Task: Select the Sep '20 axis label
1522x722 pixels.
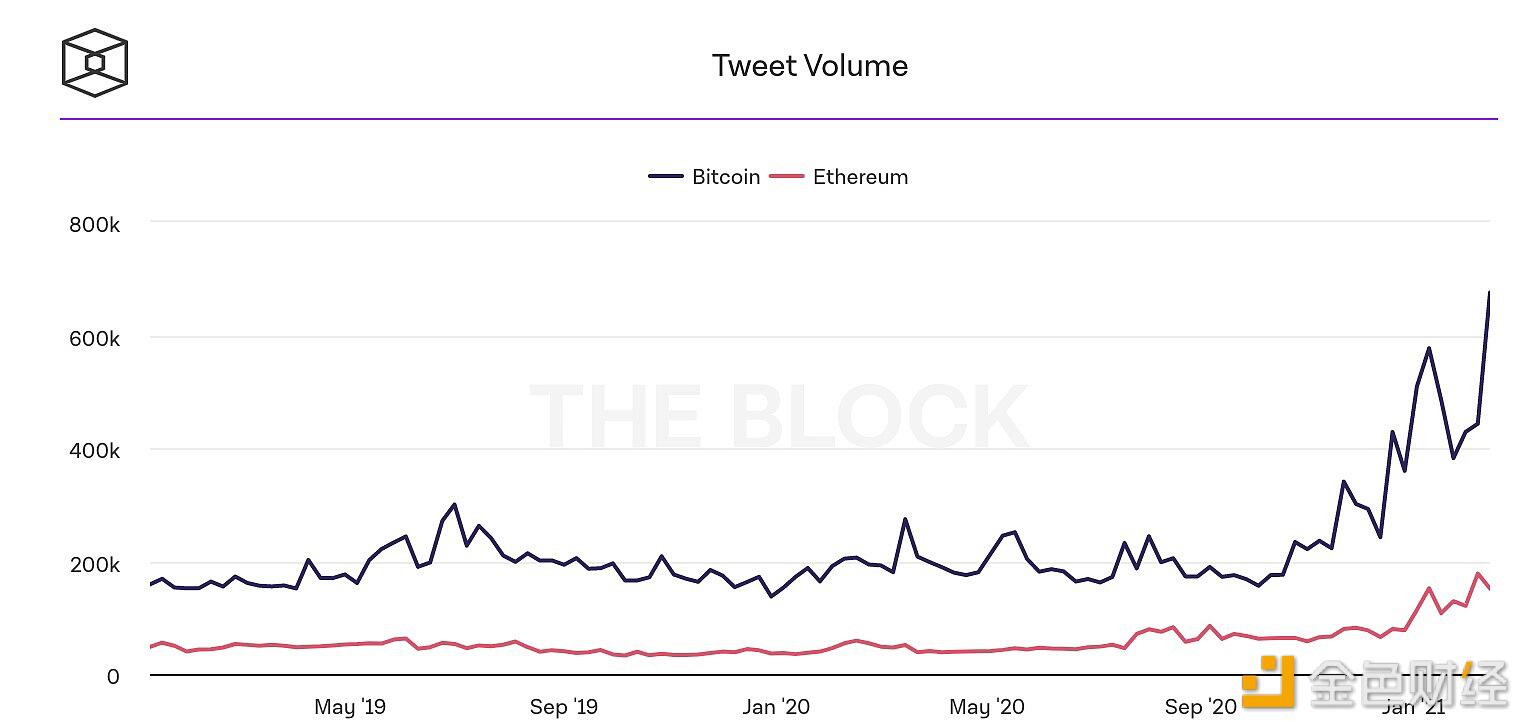Action: click(1201, 707)
